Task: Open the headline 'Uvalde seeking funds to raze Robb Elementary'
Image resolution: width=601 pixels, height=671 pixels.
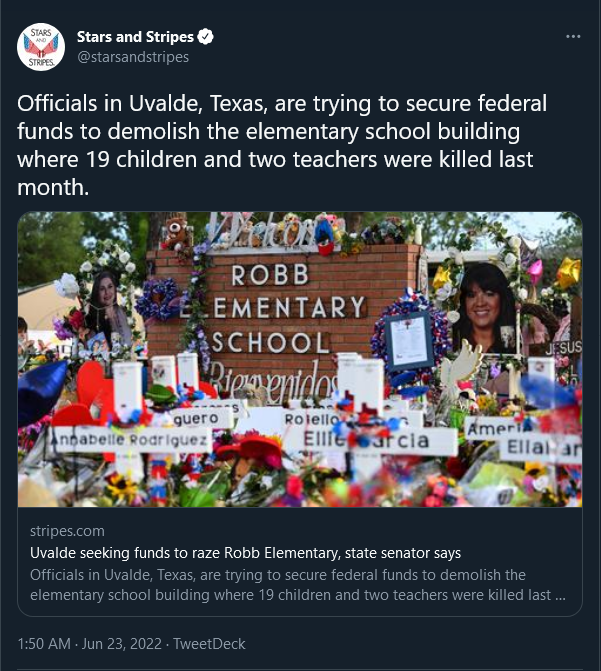Action: [x=245, y=553]
